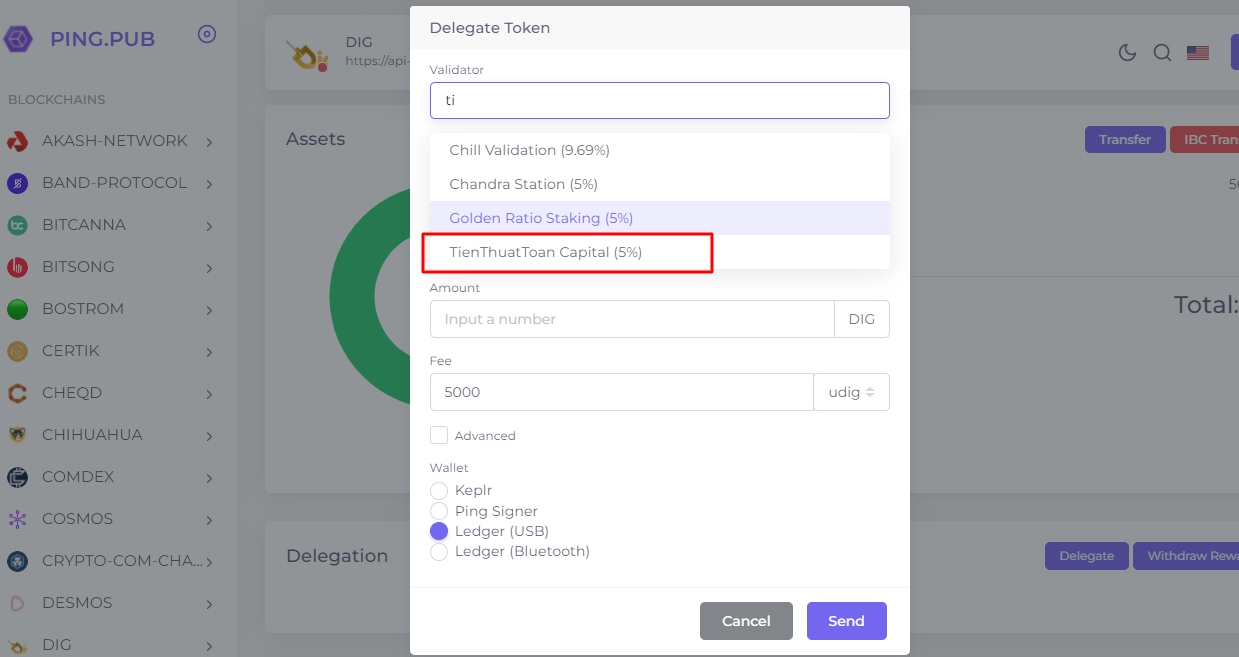
Task: Click the sidebar pin toggle circle icon
Action: (x=207, y=34)
